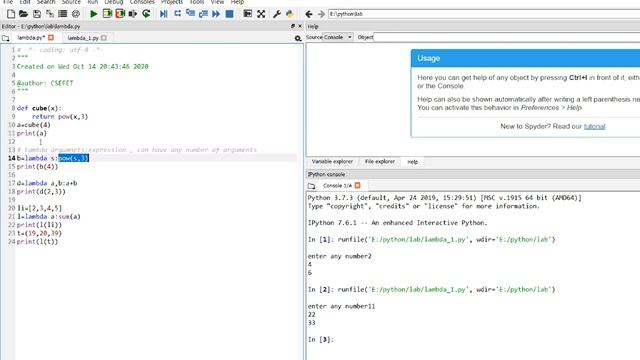Image resolution: width=640 pixels, height=360 pixels.
Task: Open the View menu
Action: (217, 2)
